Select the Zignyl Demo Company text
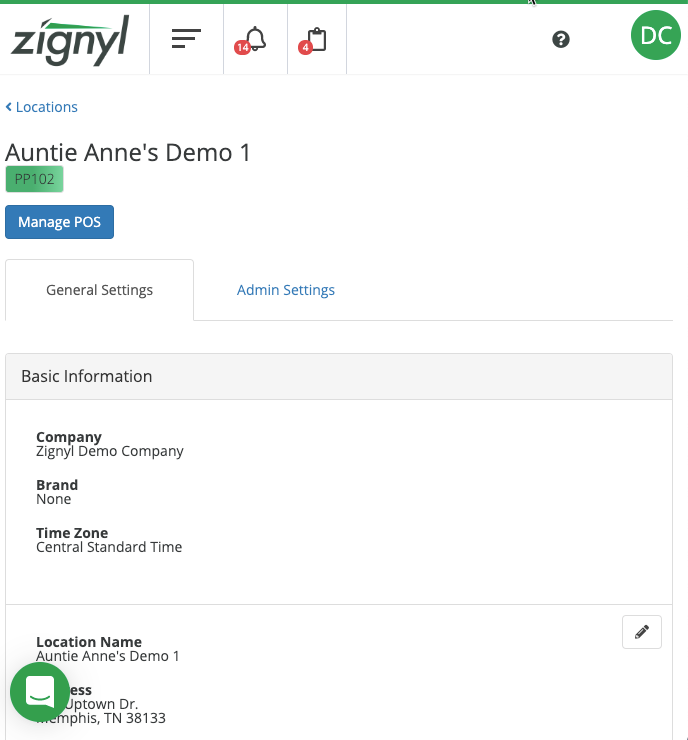 [110, 451]
